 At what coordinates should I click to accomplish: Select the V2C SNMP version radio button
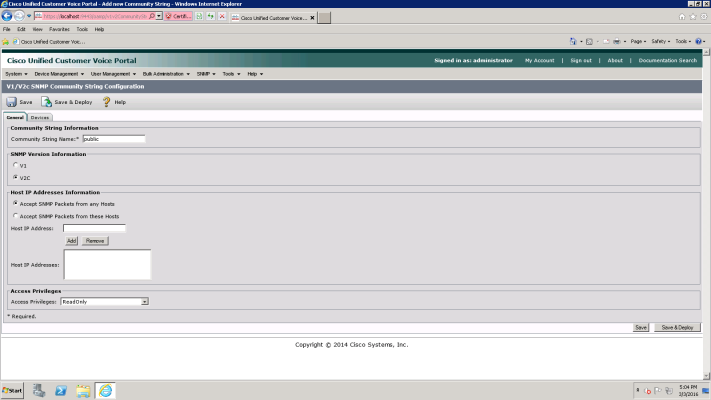15,177
